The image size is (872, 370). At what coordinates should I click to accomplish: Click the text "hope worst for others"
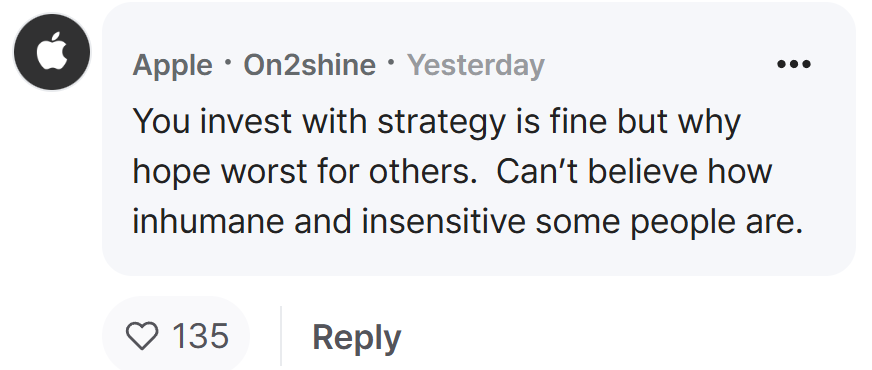tap(301, 172)
